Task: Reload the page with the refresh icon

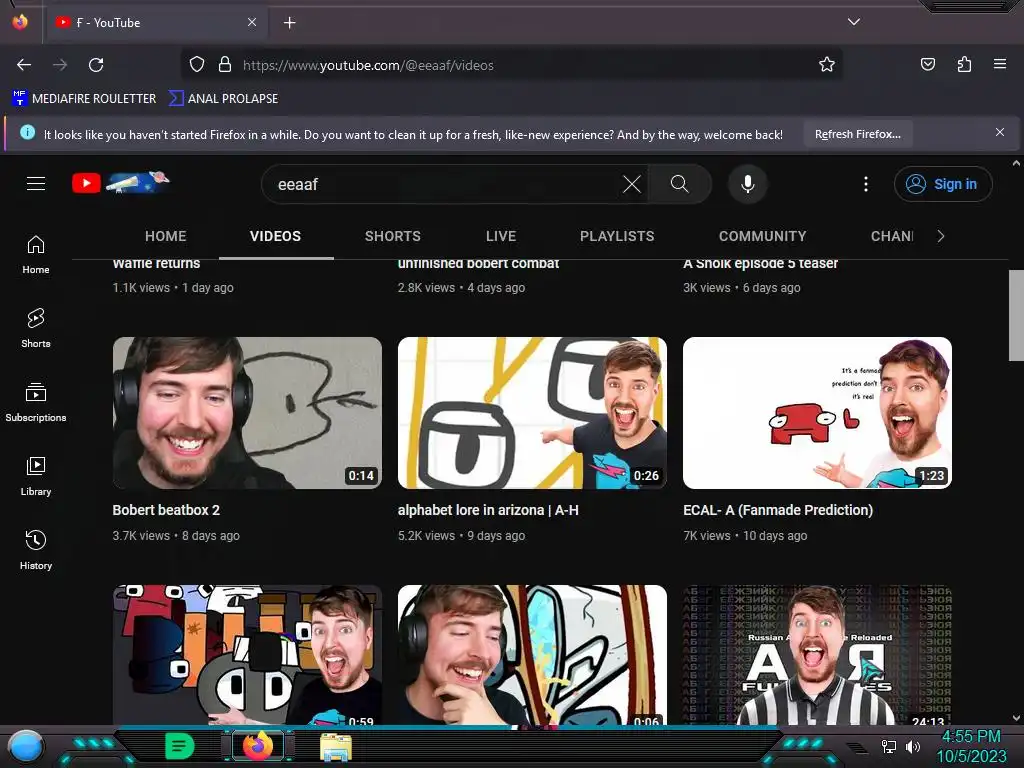Action: coord(96,65)
